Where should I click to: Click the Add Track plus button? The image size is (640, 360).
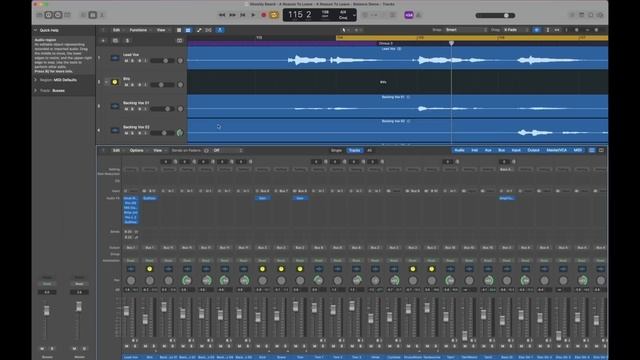tap(103, 41)
